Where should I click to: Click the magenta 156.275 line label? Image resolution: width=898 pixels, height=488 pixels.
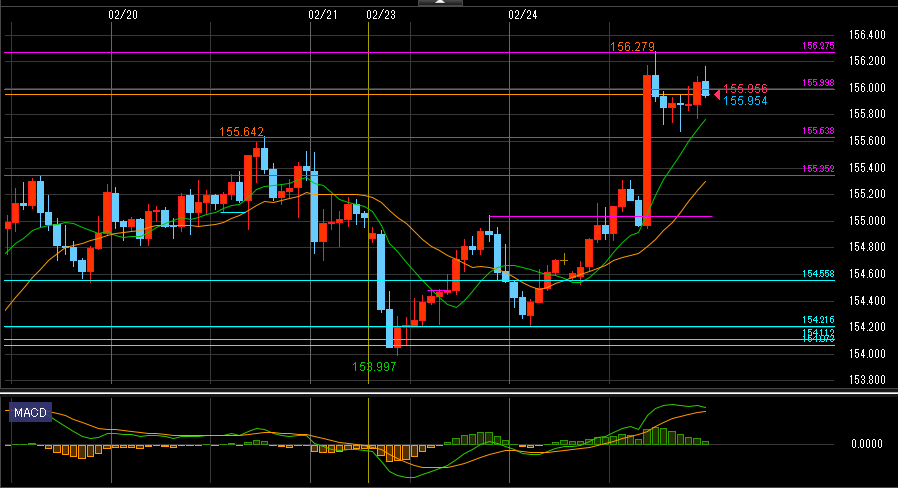pyautogui.click(x=818, y=46)
